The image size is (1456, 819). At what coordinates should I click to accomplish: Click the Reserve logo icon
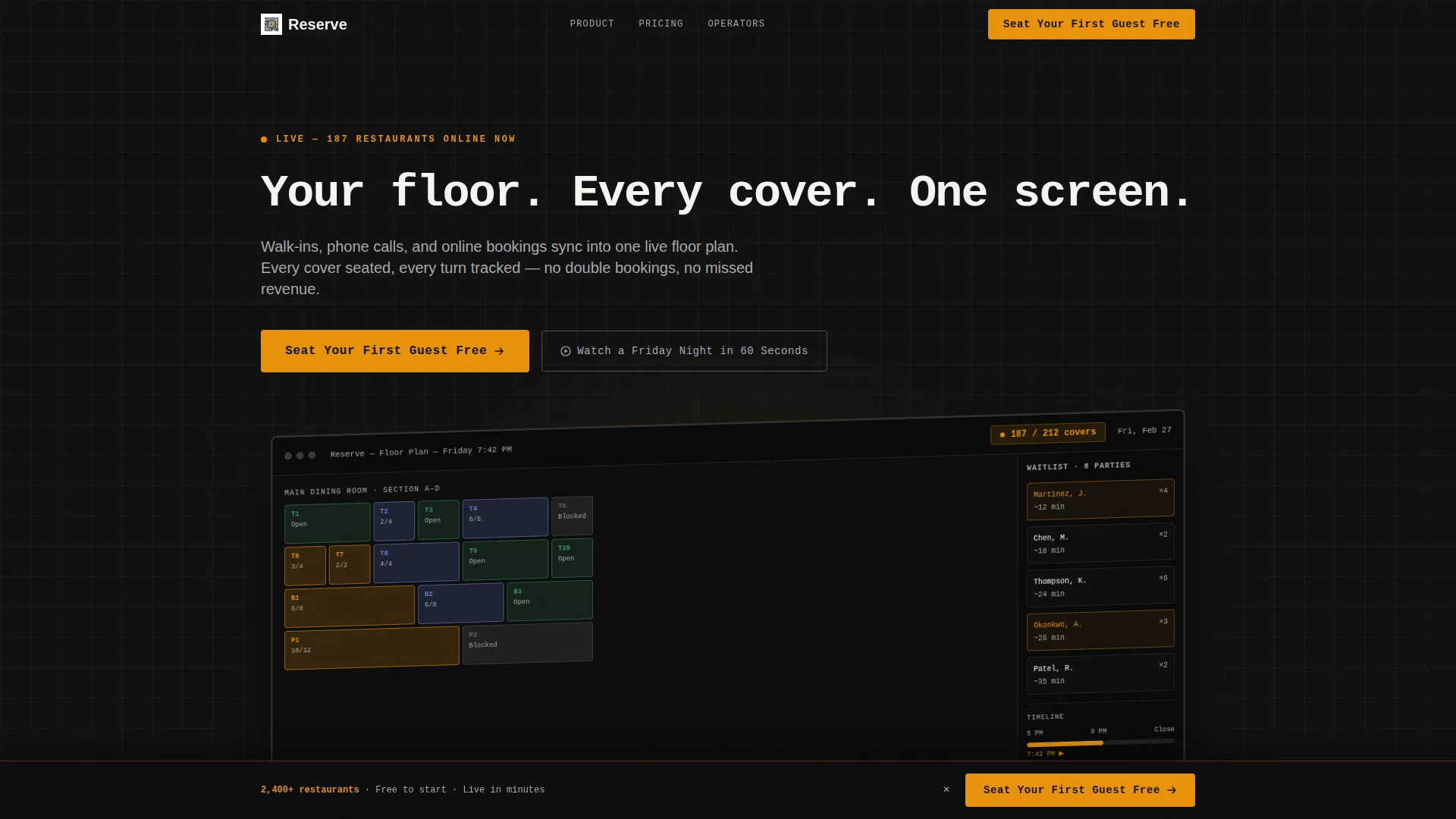point(271,24)
